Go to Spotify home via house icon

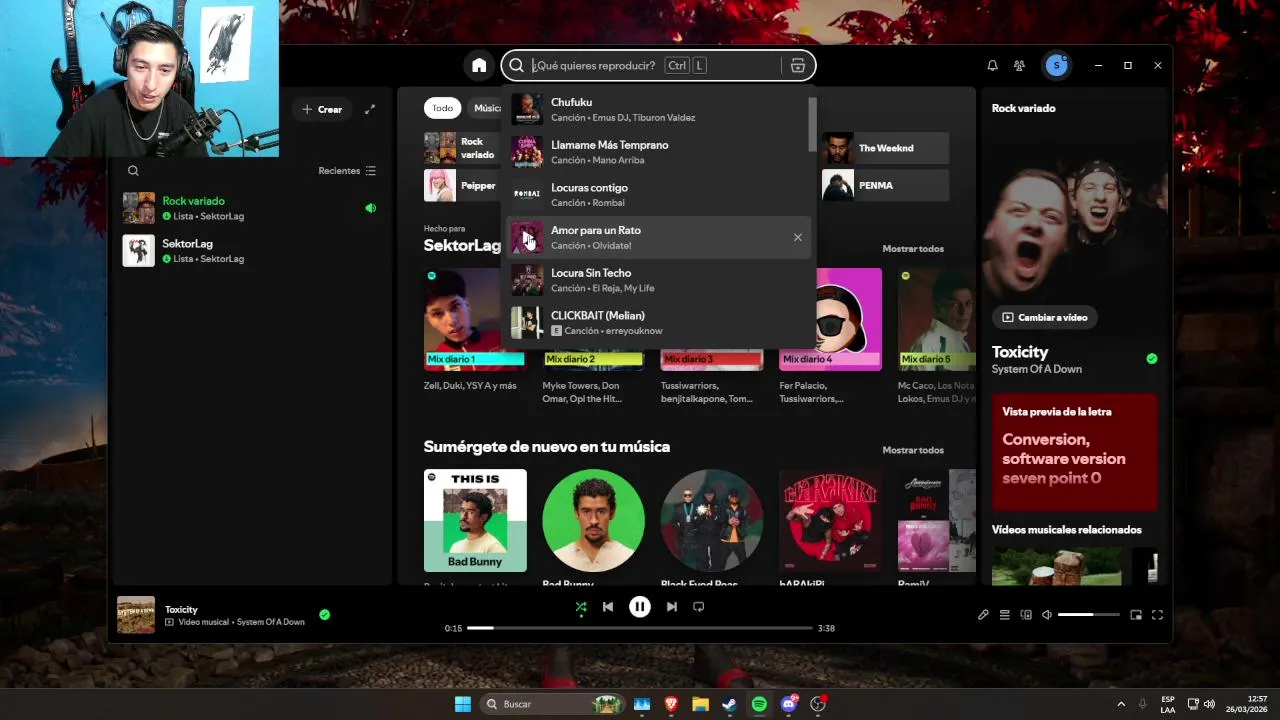(479, 65)
